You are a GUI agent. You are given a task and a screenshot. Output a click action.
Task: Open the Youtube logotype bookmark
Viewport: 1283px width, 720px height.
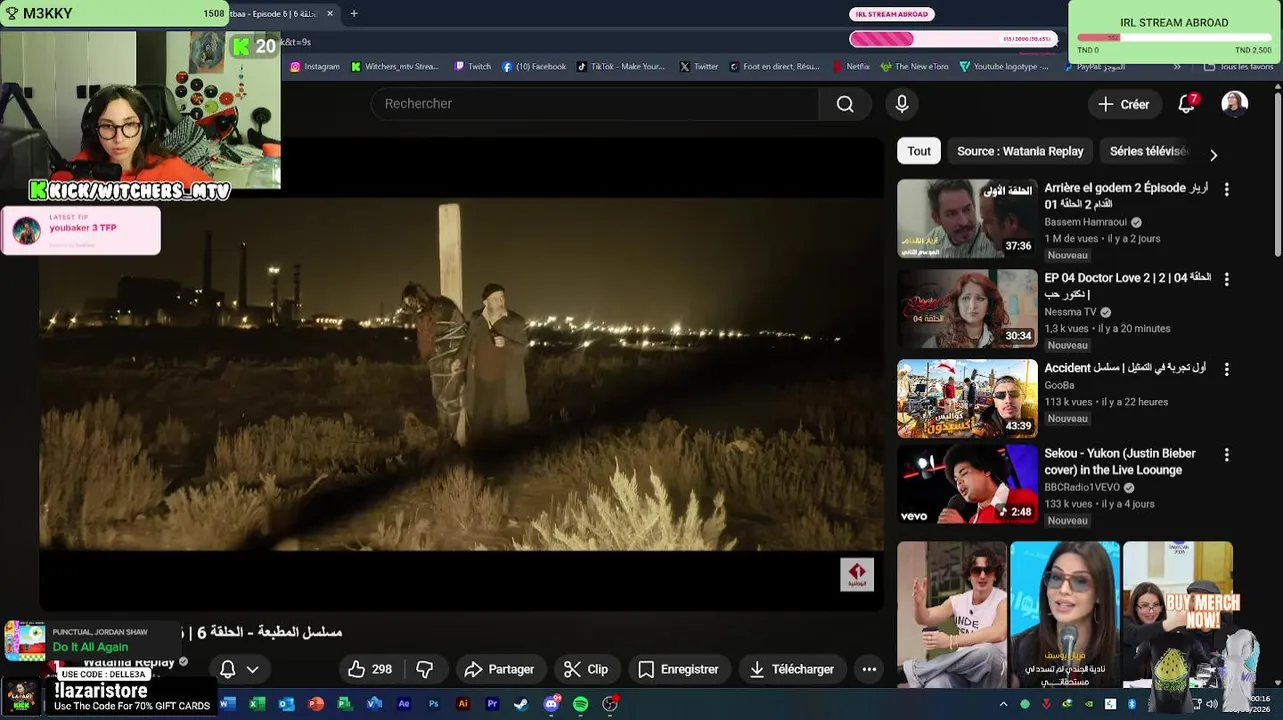(1005, 67)
